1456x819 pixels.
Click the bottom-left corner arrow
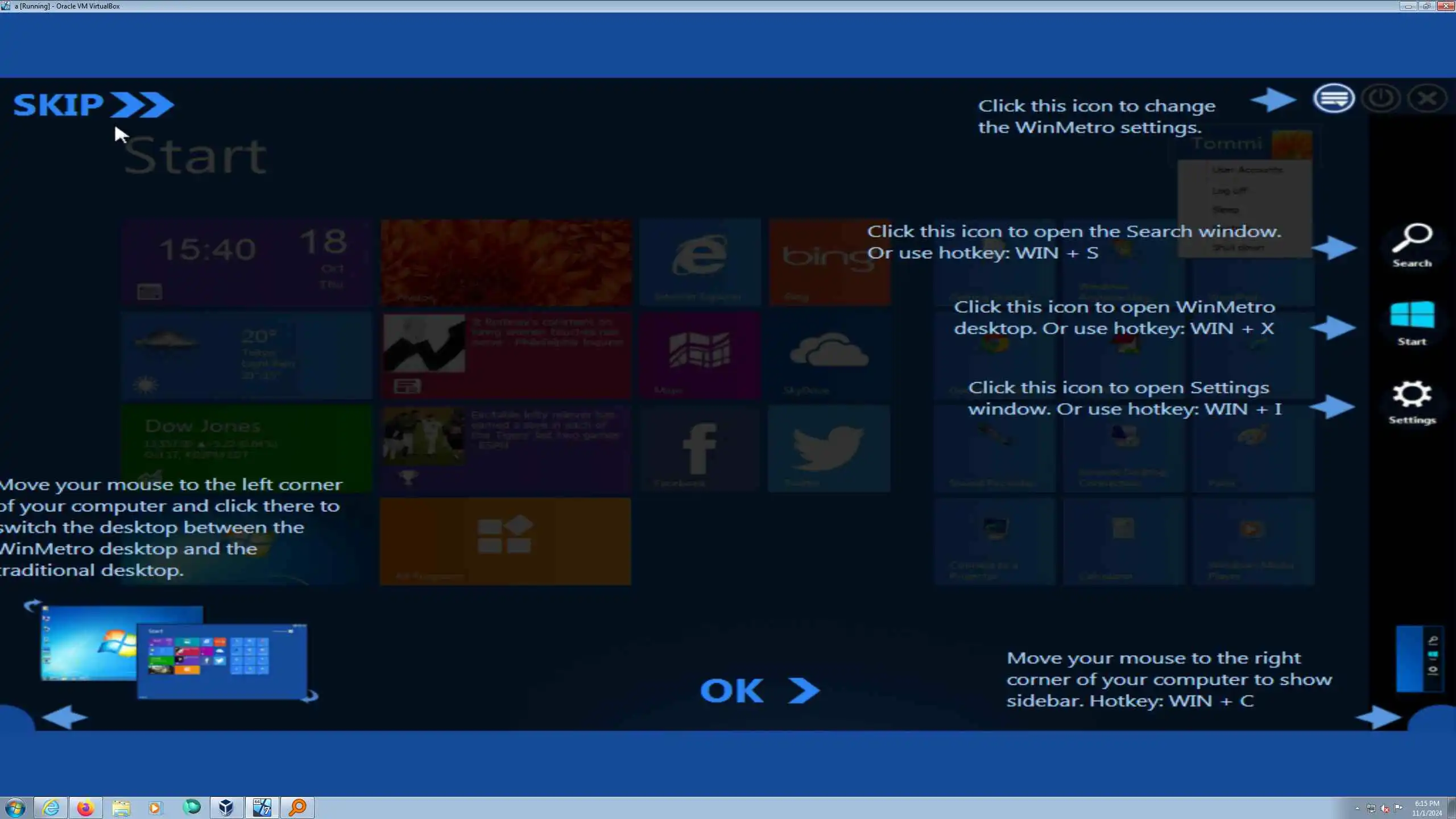64,717
